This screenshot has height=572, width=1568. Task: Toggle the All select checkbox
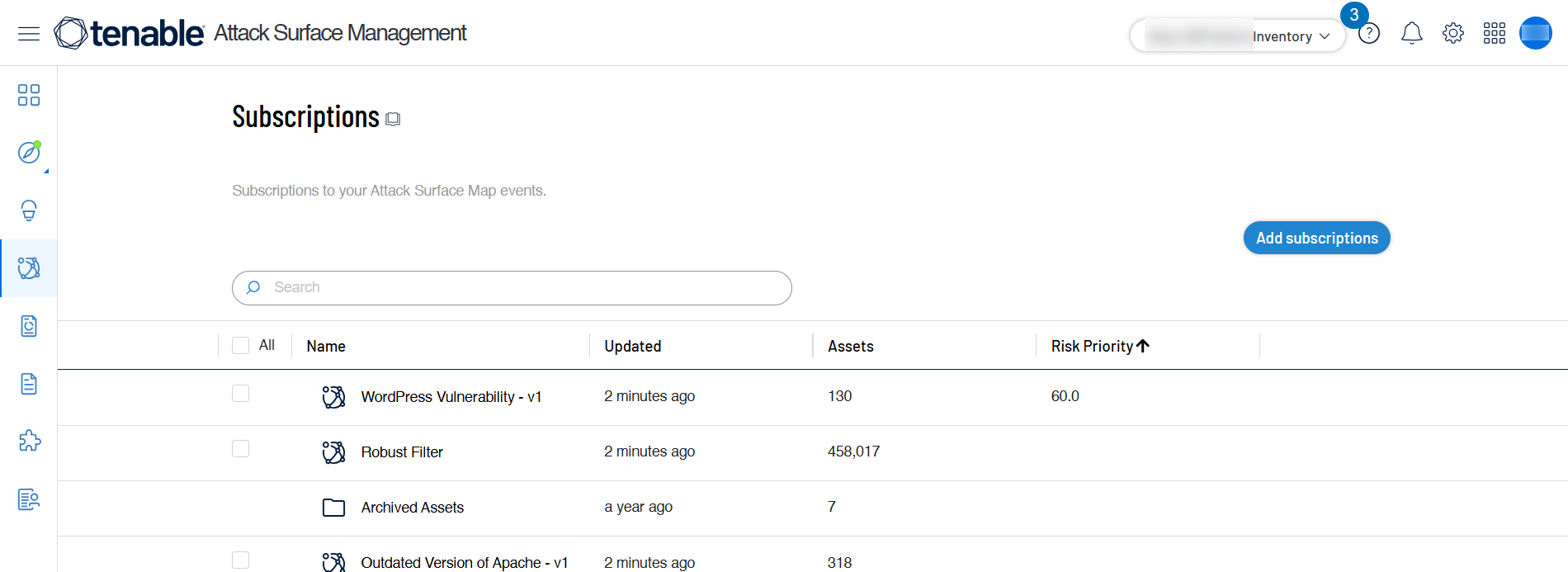click(241, 345)
